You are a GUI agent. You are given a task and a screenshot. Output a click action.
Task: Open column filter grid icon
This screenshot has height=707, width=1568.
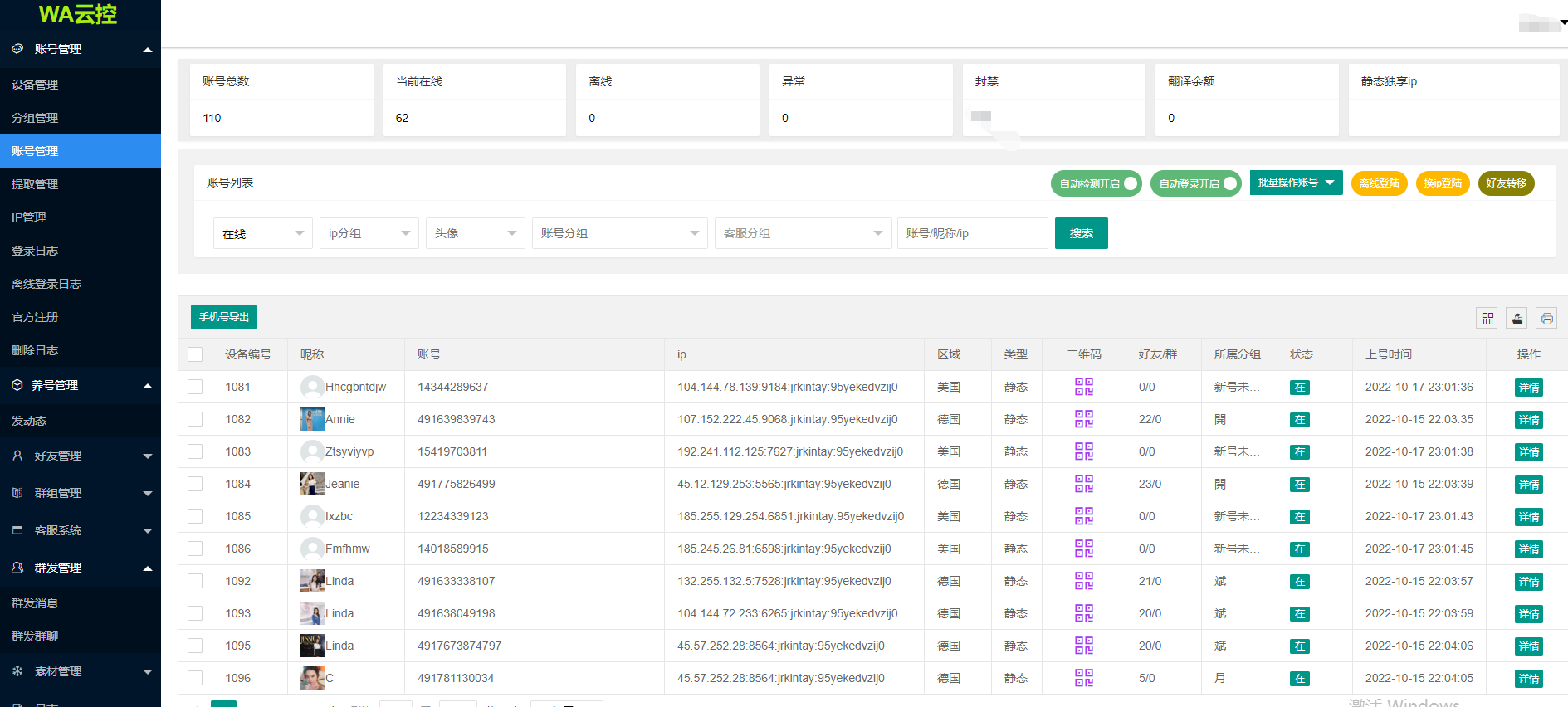[x=1487, y=318]
